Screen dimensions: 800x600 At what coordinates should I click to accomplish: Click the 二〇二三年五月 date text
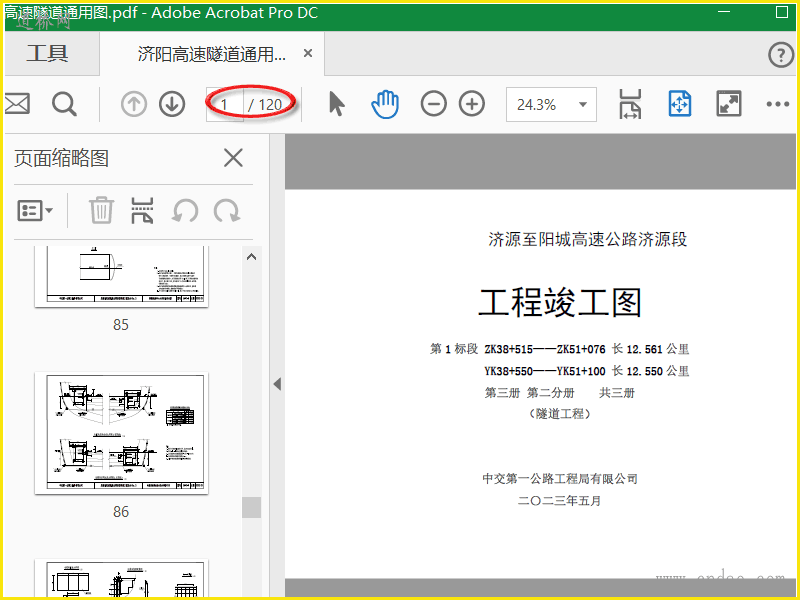coord(560,501)
